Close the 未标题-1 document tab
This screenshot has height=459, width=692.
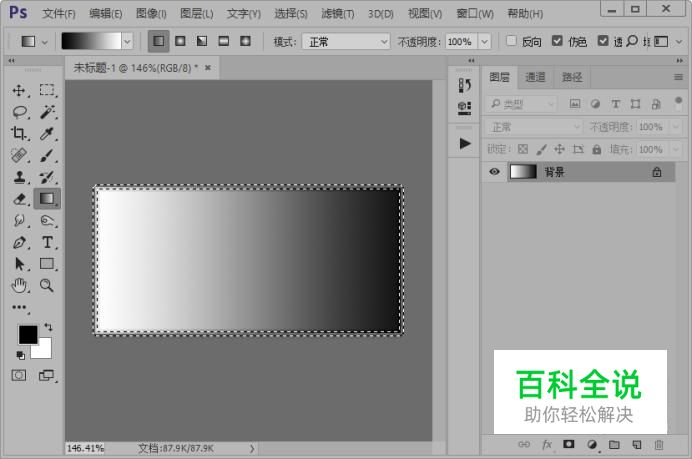(x=208, y=68)
